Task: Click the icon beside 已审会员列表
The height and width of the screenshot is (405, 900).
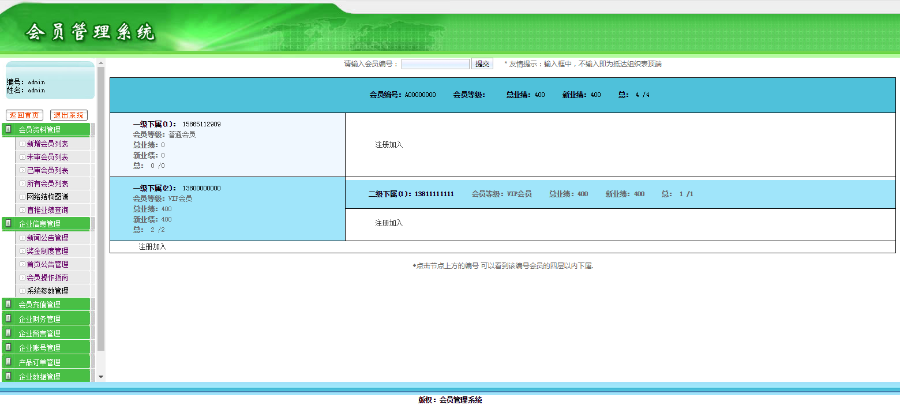Action: (x=22, y=170)
